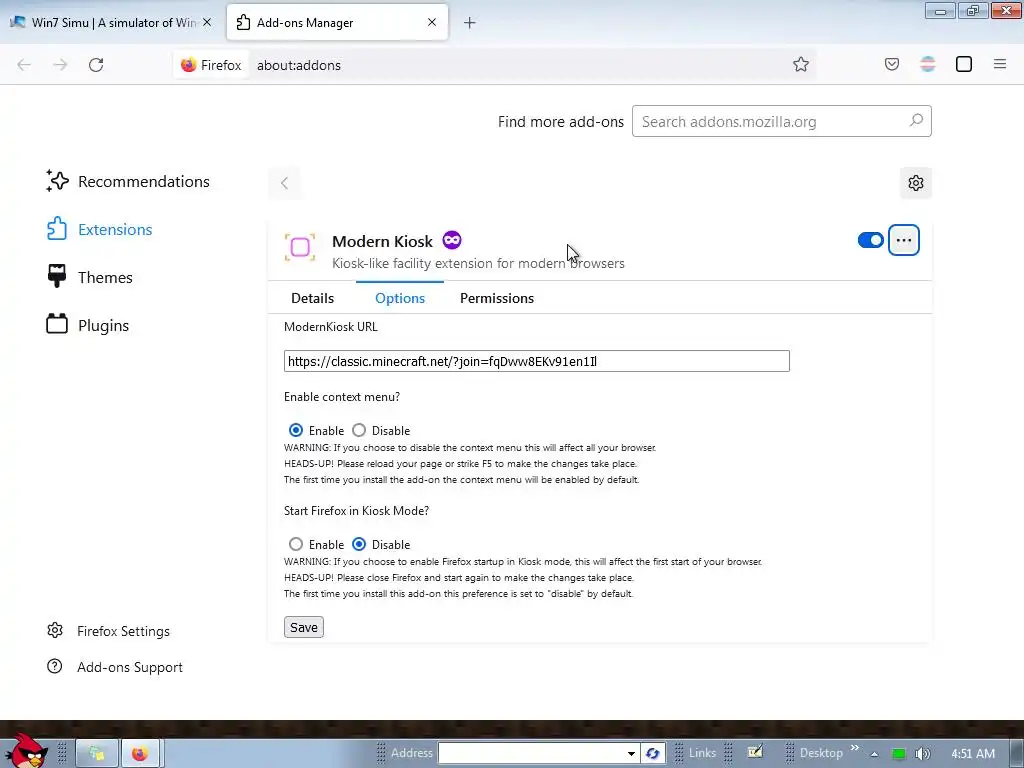This screenshot has height=768, width=1024.
Task: Open the taskbar Address dropdown arrow
Action: pos(631,754)
